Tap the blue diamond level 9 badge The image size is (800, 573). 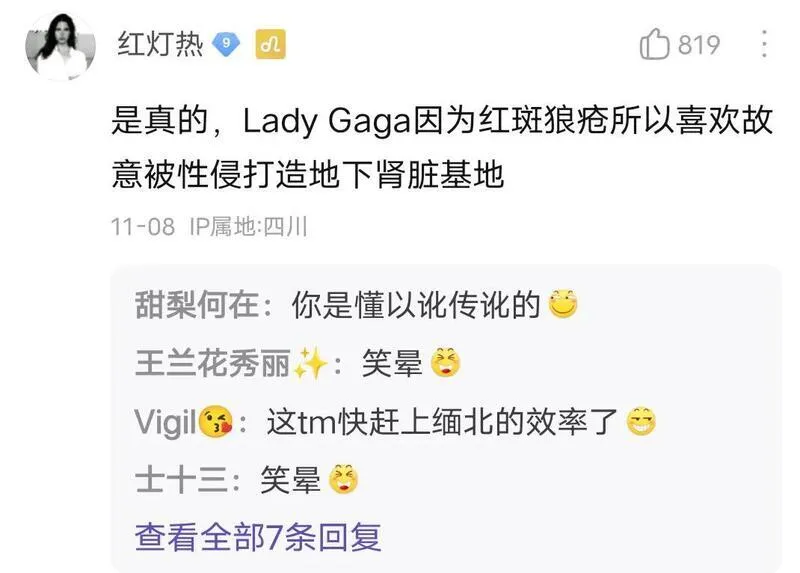point(226,44)
